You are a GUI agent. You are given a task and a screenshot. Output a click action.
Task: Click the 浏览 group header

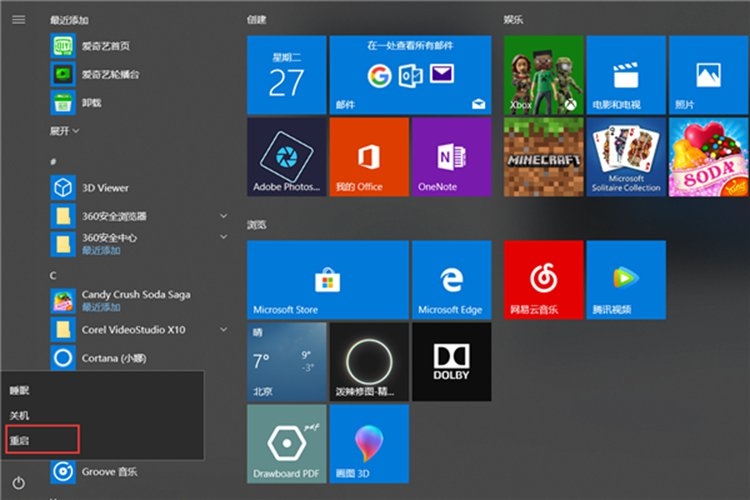pos(256,224)
